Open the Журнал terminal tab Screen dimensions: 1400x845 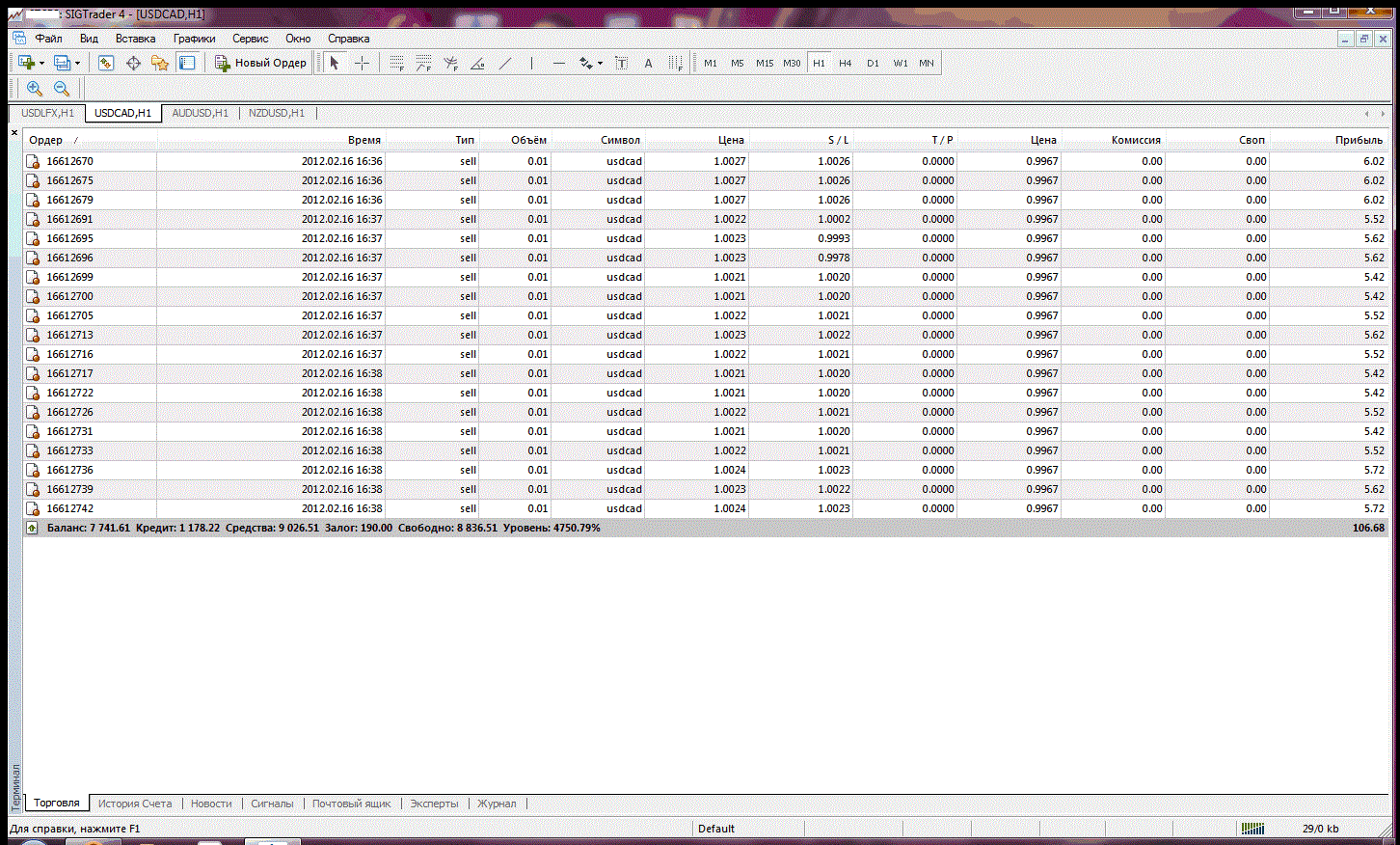pyautogui.click(x=497, y=804)
